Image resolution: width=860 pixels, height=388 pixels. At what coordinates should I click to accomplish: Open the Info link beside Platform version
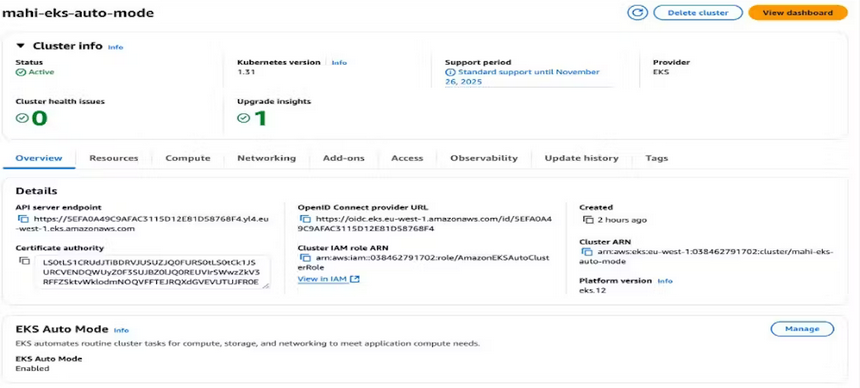[665, 281]
